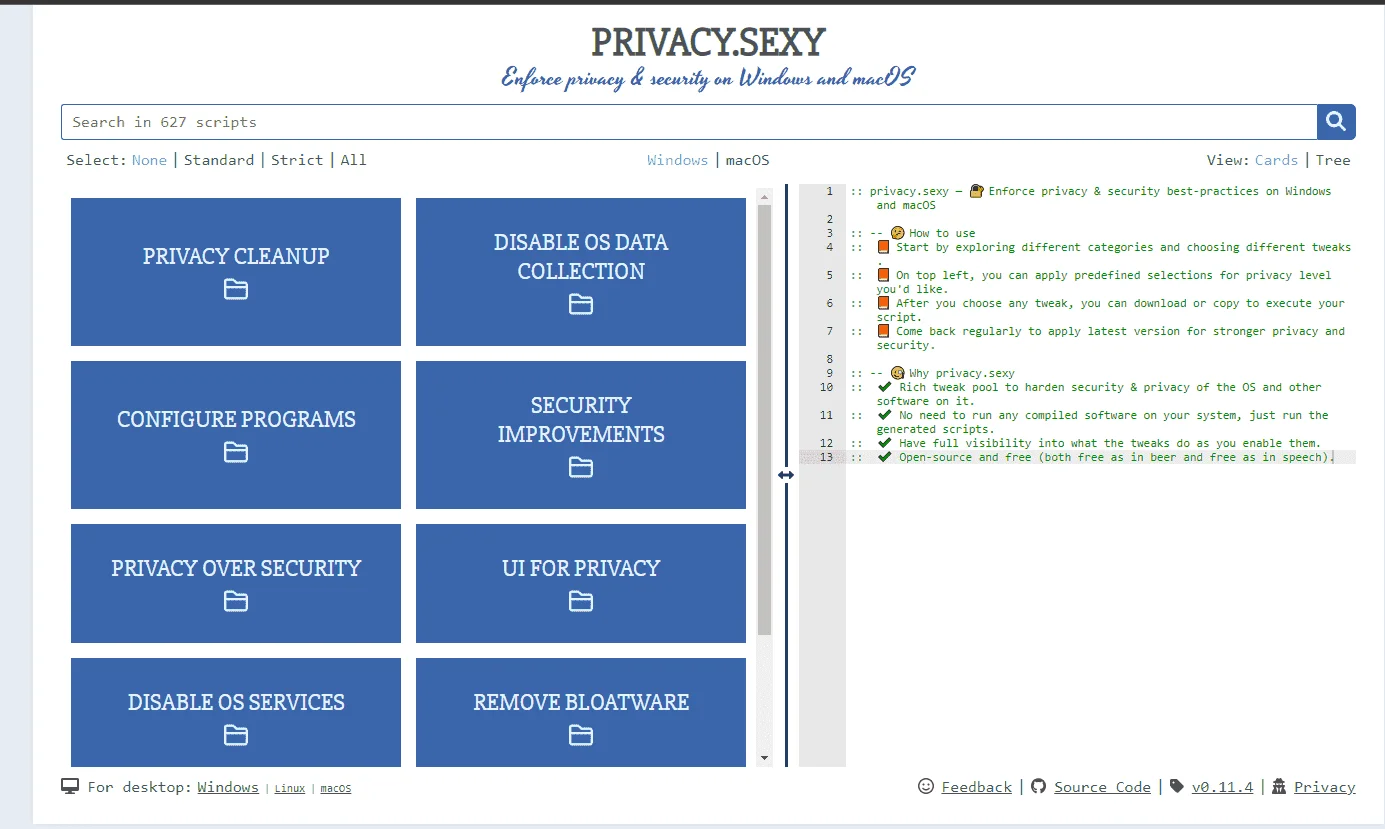Image resolution: width=1385 pixels, height=829 pixels.
Task: Open the Feedback link
Action: point(977,787)
